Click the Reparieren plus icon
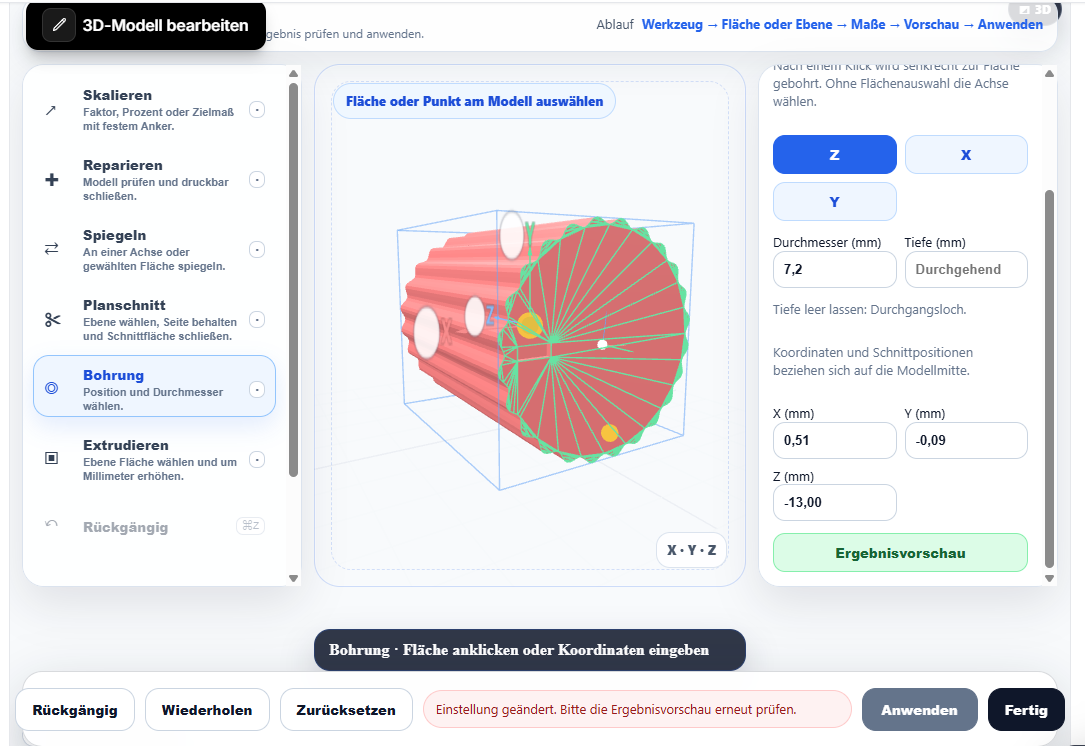The height and width of the screenshot is (746, 1085). tap(51, 180)
